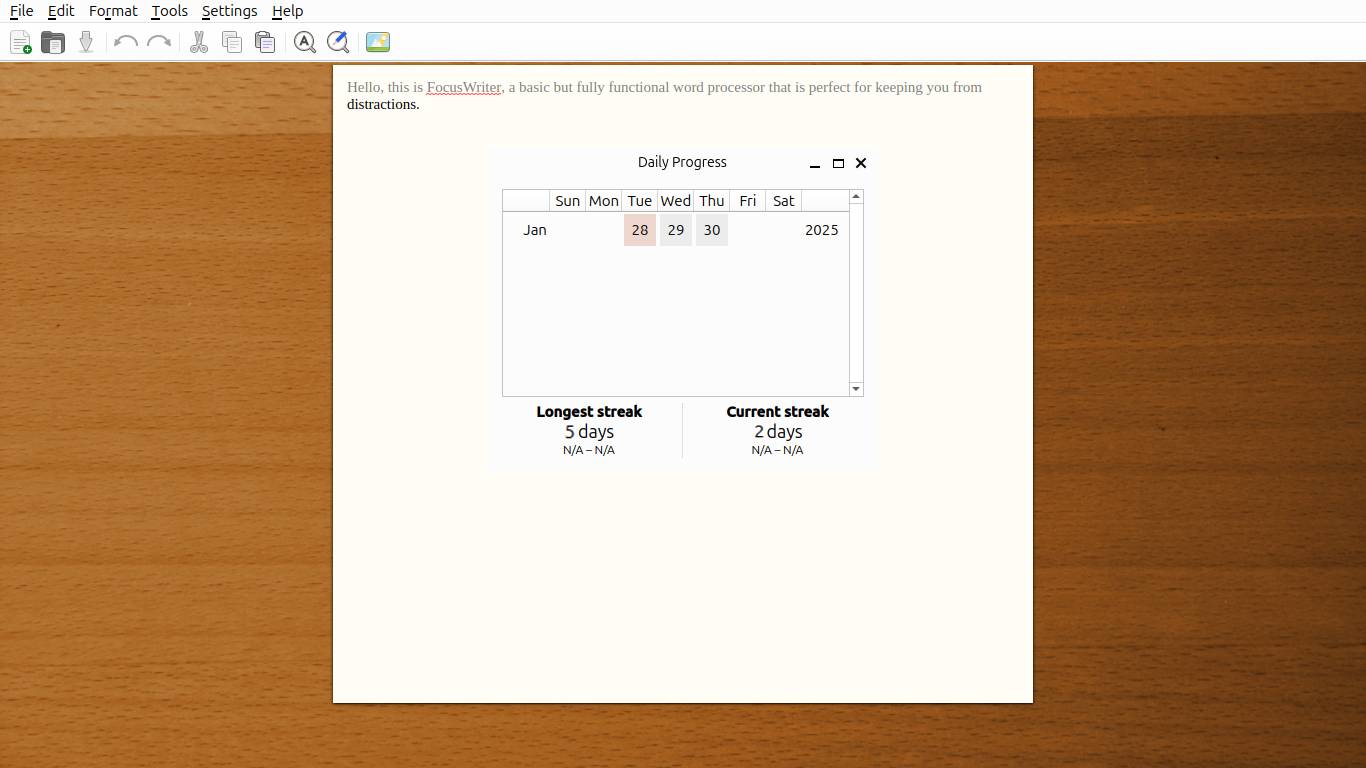Redo the last undone action
This screenshot has width=1366, height=768.
[x=159, y=42]
